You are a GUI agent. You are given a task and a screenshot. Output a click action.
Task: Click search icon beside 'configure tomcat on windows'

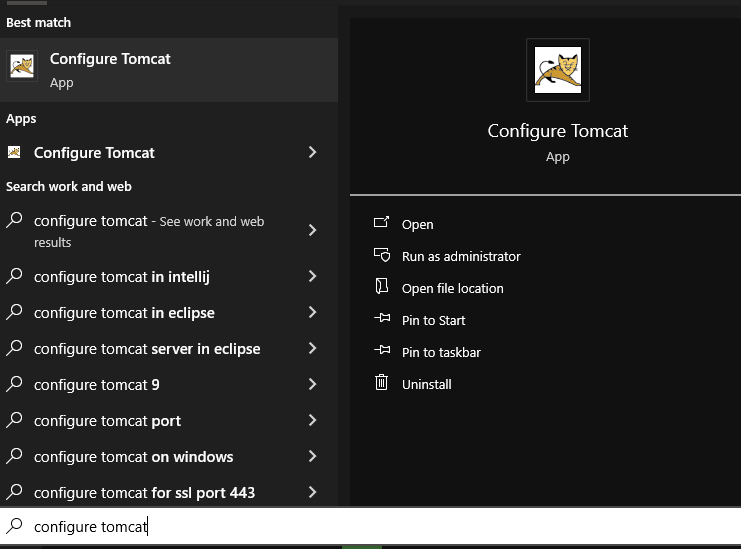click(x=14, y=455)
